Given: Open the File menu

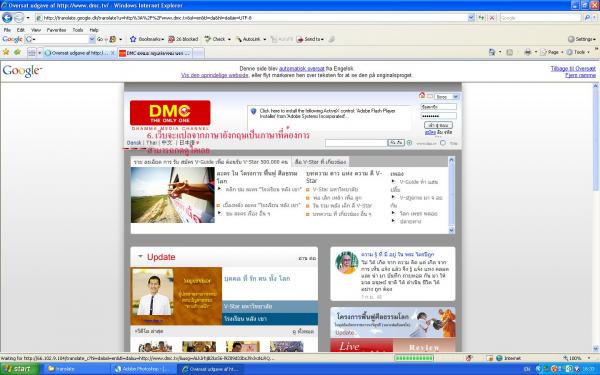Looking at the screenshot, I should pyautogui.click(x=7, y=30).
